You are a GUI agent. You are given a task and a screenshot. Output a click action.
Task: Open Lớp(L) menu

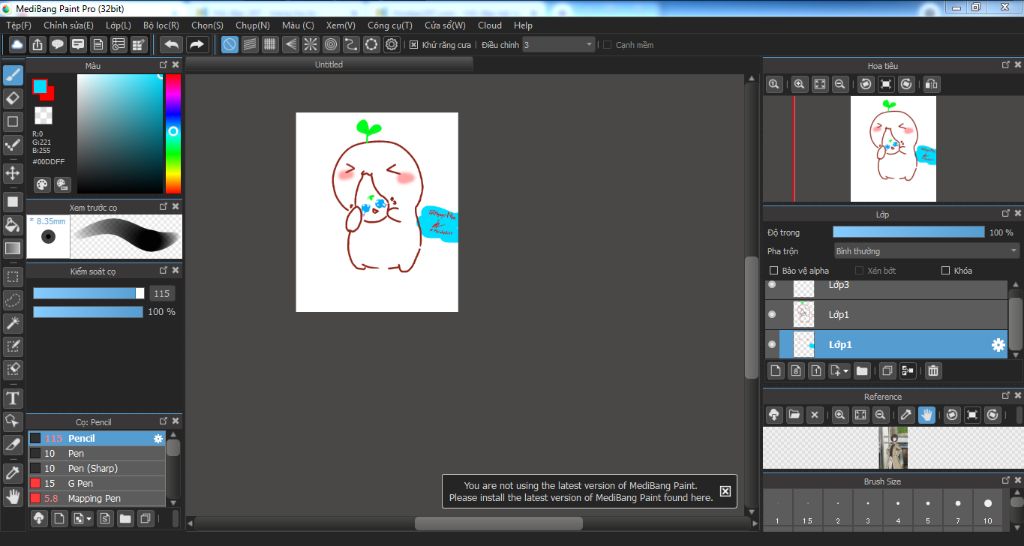point(118,25)
